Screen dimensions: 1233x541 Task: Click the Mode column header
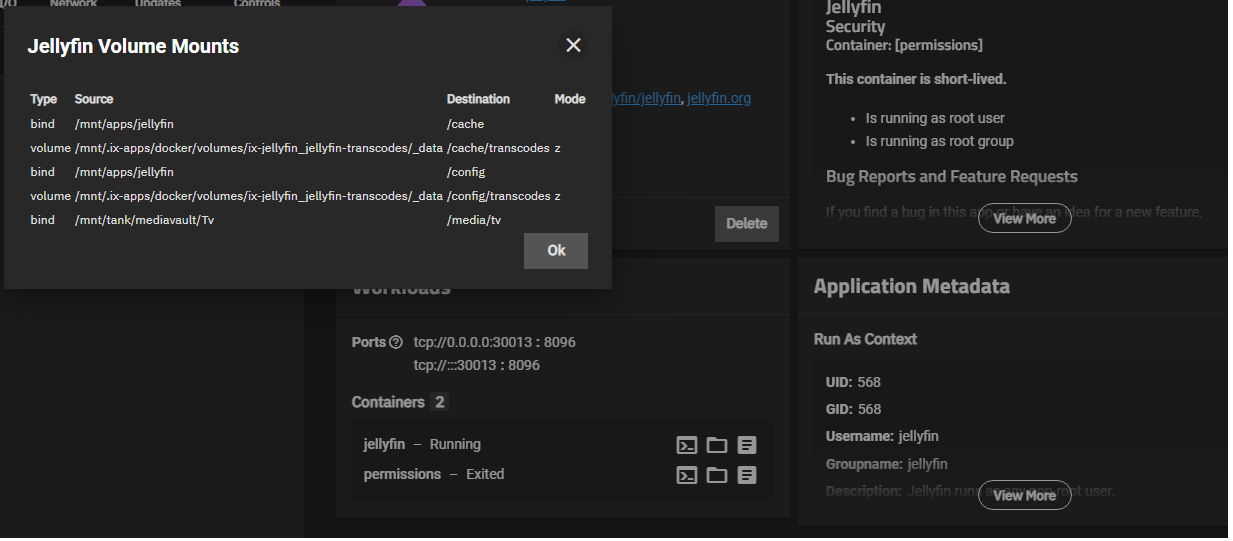[x=569, y=99]
